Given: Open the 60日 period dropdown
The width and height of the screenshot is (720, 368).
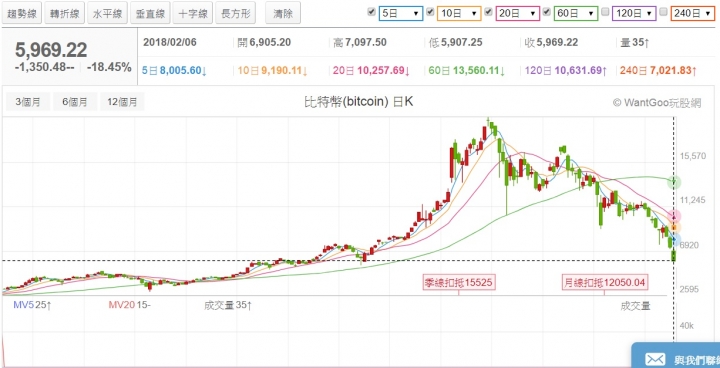Looking at the screenshot, I should click(576, 14).
